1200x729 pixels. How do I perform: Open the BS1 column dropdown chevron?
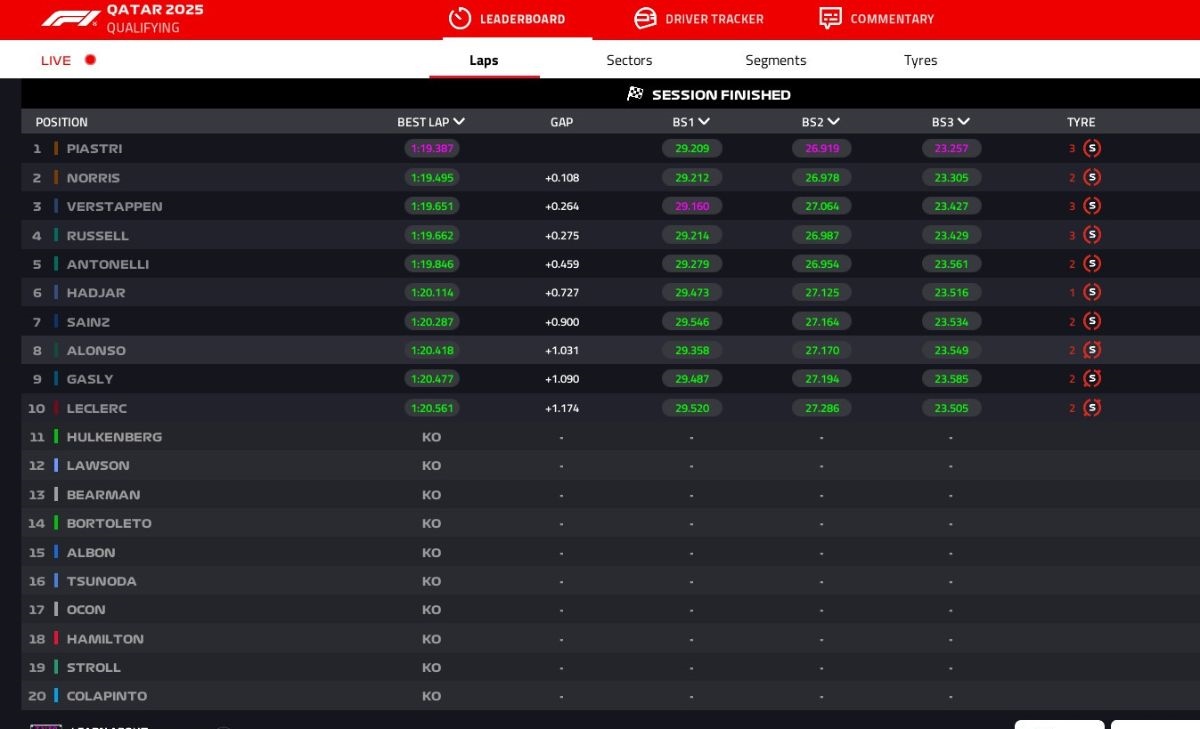coord(704,122)
